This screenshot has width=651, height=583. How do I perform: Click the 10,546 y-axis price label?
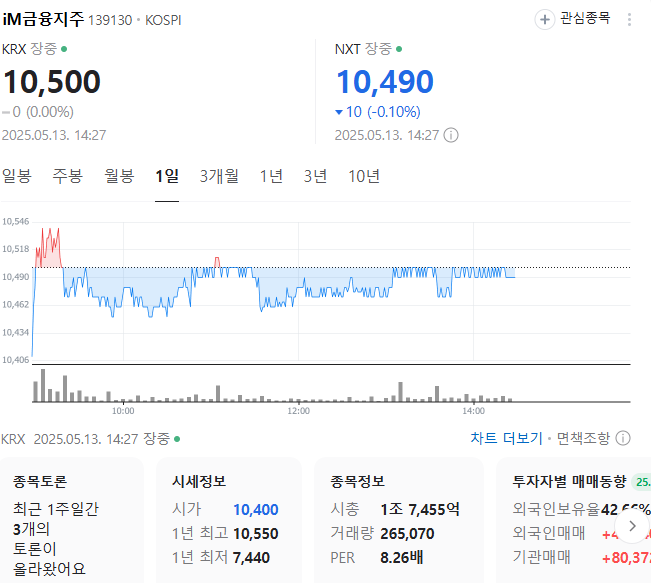(16, 222)
